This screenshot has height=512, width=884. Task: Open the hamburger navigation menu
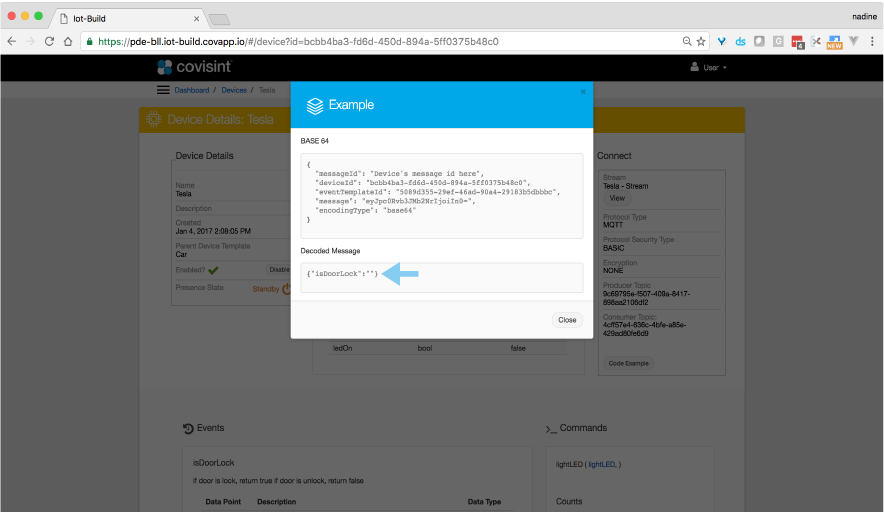(163, 90)
